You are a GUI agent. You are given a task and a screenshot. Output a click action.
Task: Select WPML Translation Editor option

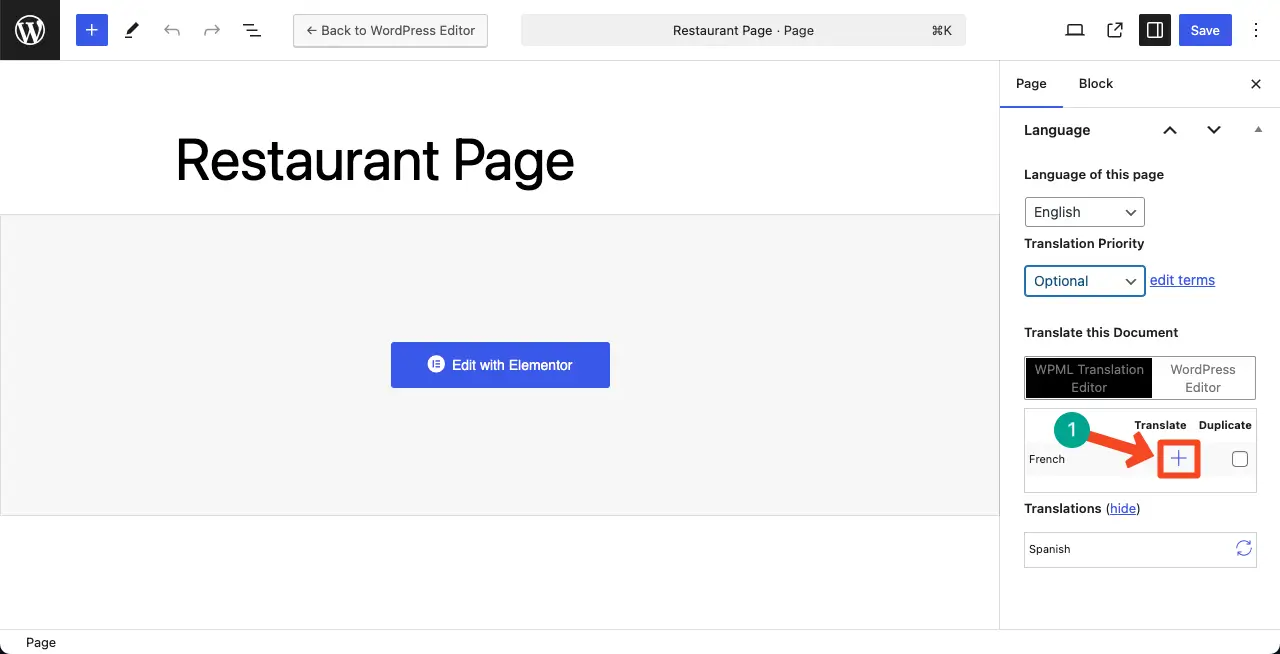pyautogui.click(x=1089, y=378)
